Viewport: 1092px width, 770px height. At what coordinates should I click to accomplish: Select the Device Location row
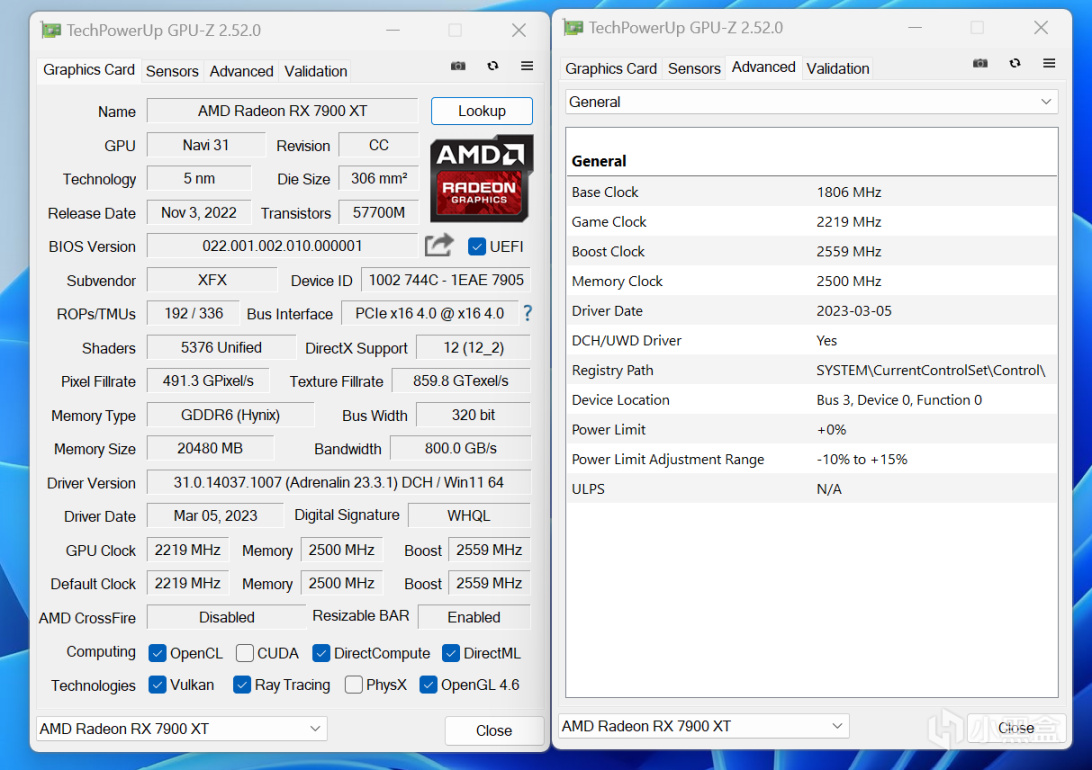(x=811, y=400)
